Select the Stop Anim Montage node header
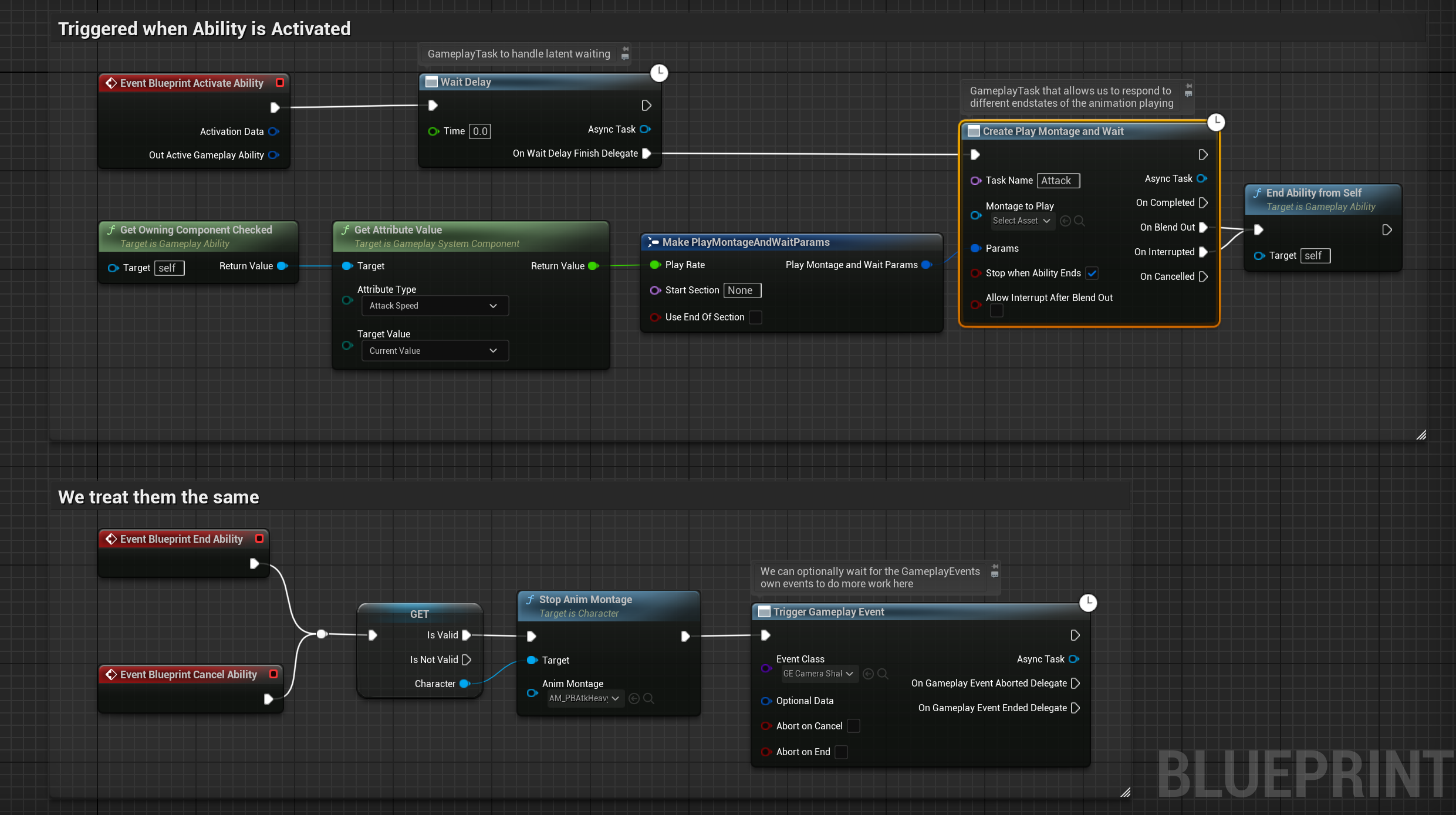Screen dimensions: 1456x815 coord(609,606)
